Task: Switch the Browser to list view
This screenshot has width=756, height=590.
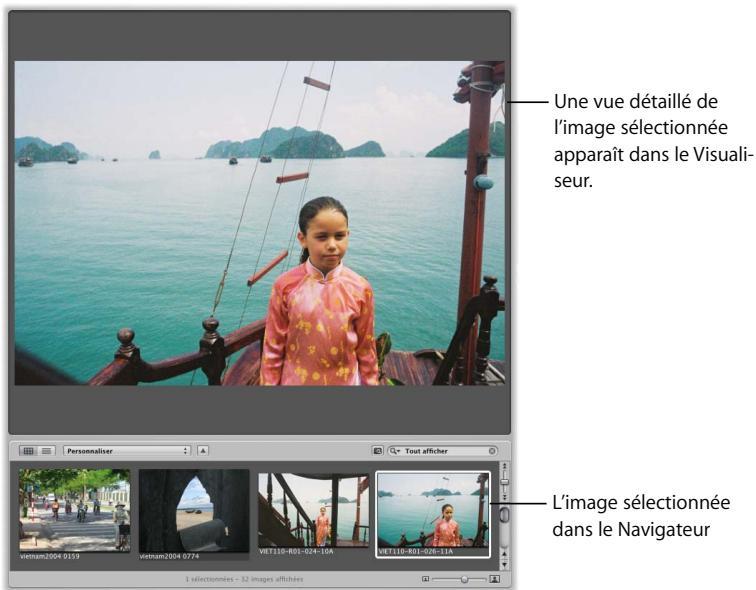Action: tap(47, 451)
